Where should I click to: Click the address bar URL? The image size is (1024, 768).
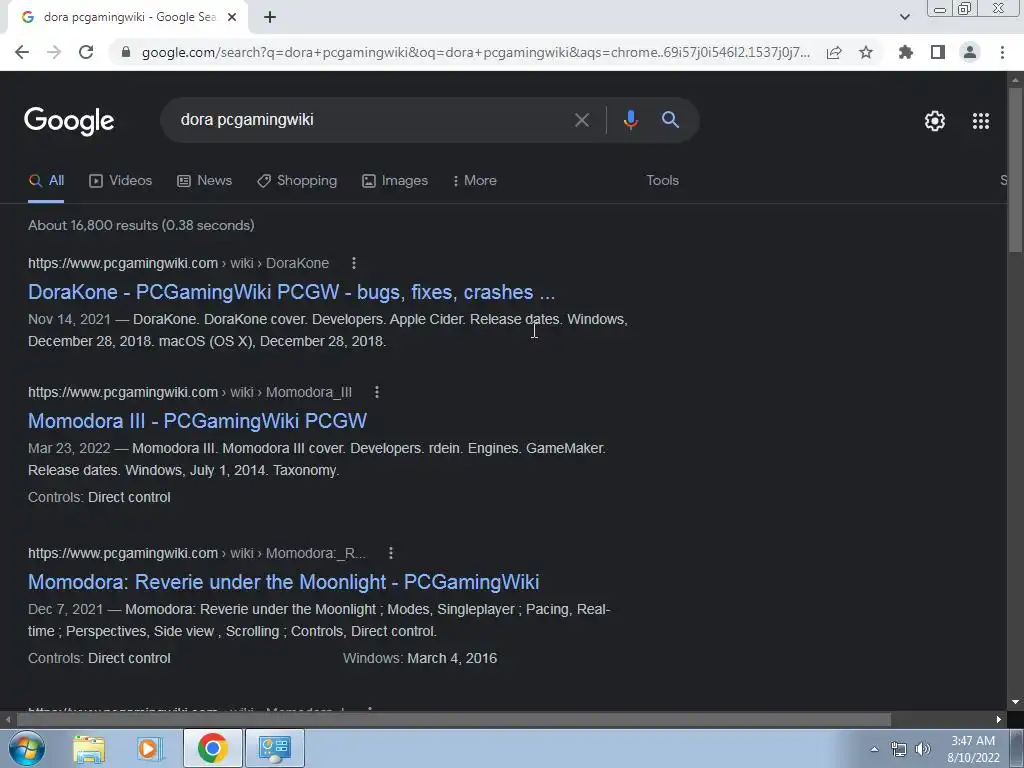tap(475, 52)
